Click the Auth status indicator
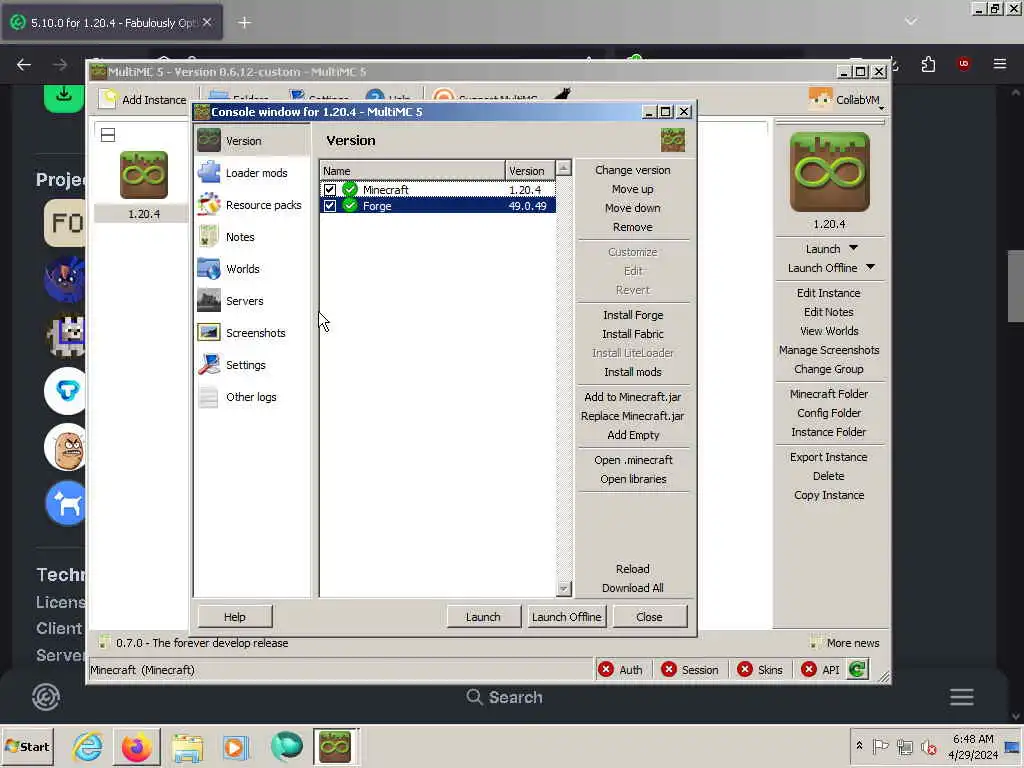 click(621, 669)
